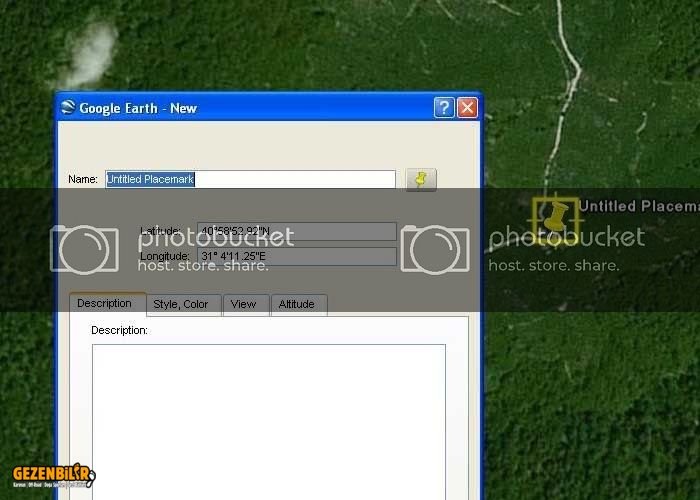Click inside the Description text area

pyautogui.click(x=268, y=420)
